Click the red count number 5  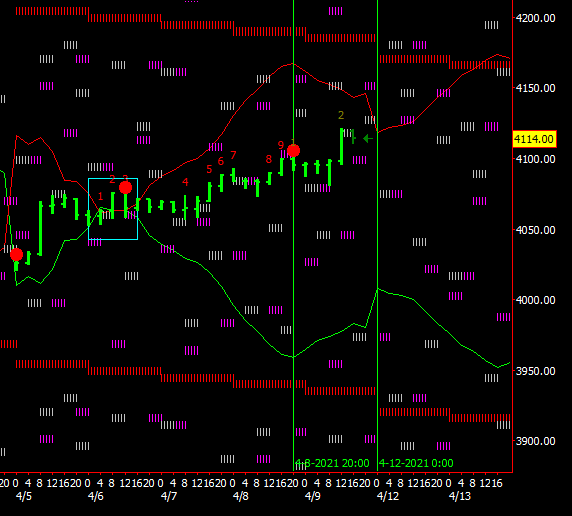pos(209,169)
